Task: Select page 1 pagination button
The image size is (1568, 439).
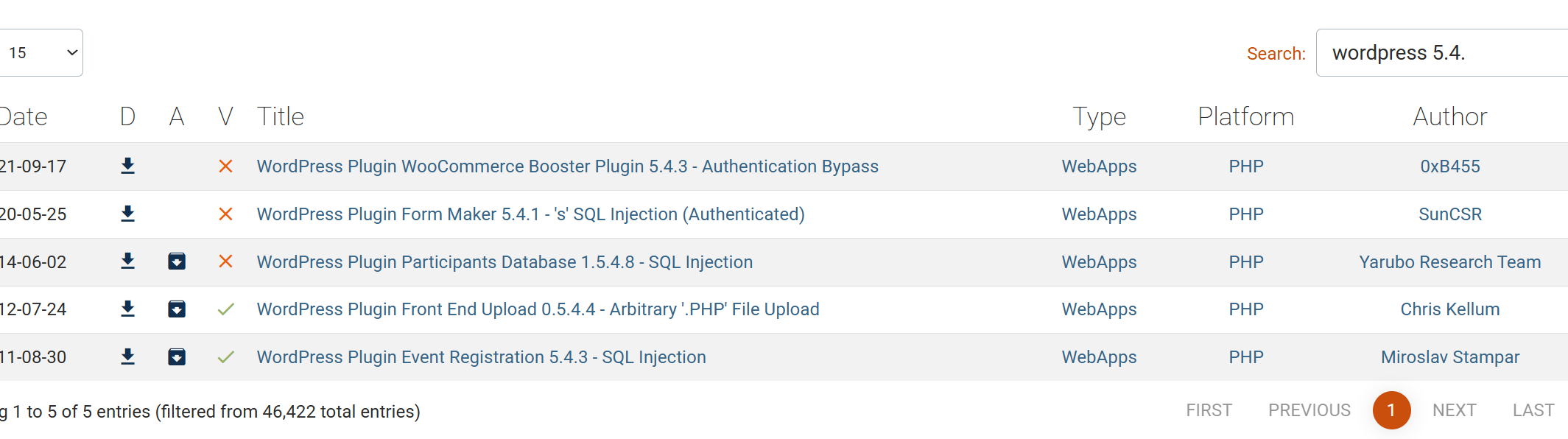Action: pos(1391,410)
